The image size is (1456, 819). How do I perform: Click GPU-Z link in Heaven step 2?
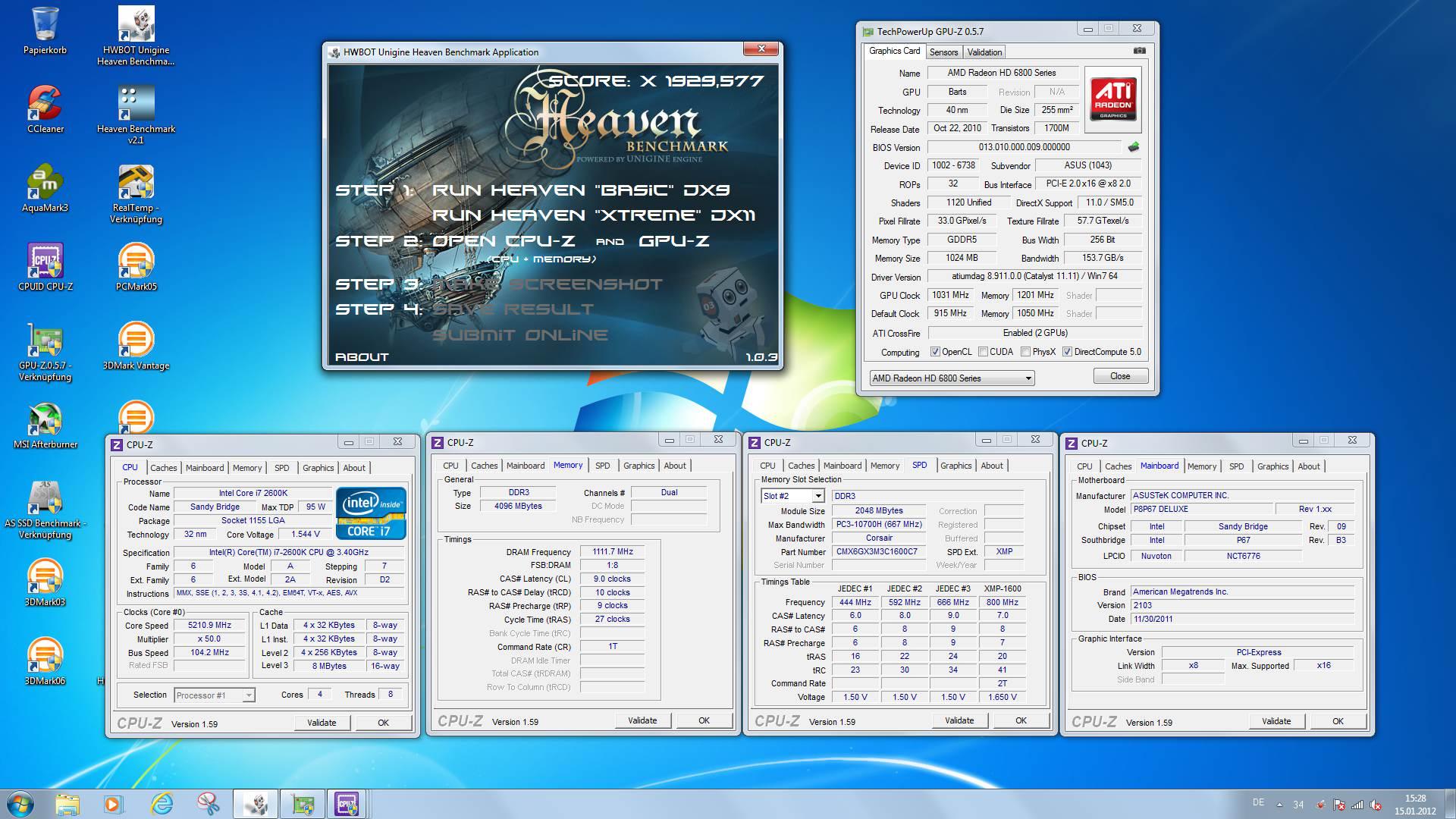[x=674, y=240]
